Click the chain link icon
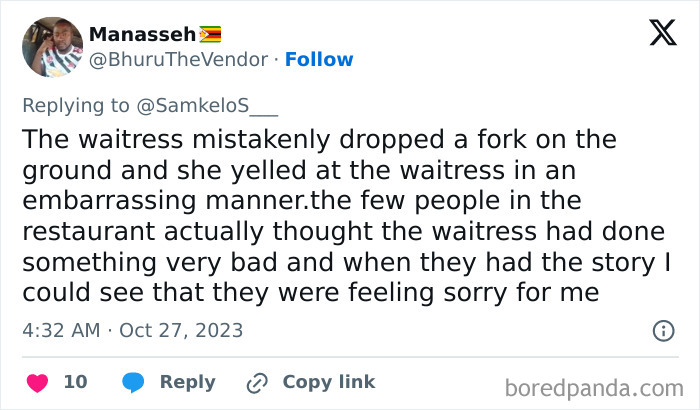Viewport: 700px width, 410px height. coord(257,382)
